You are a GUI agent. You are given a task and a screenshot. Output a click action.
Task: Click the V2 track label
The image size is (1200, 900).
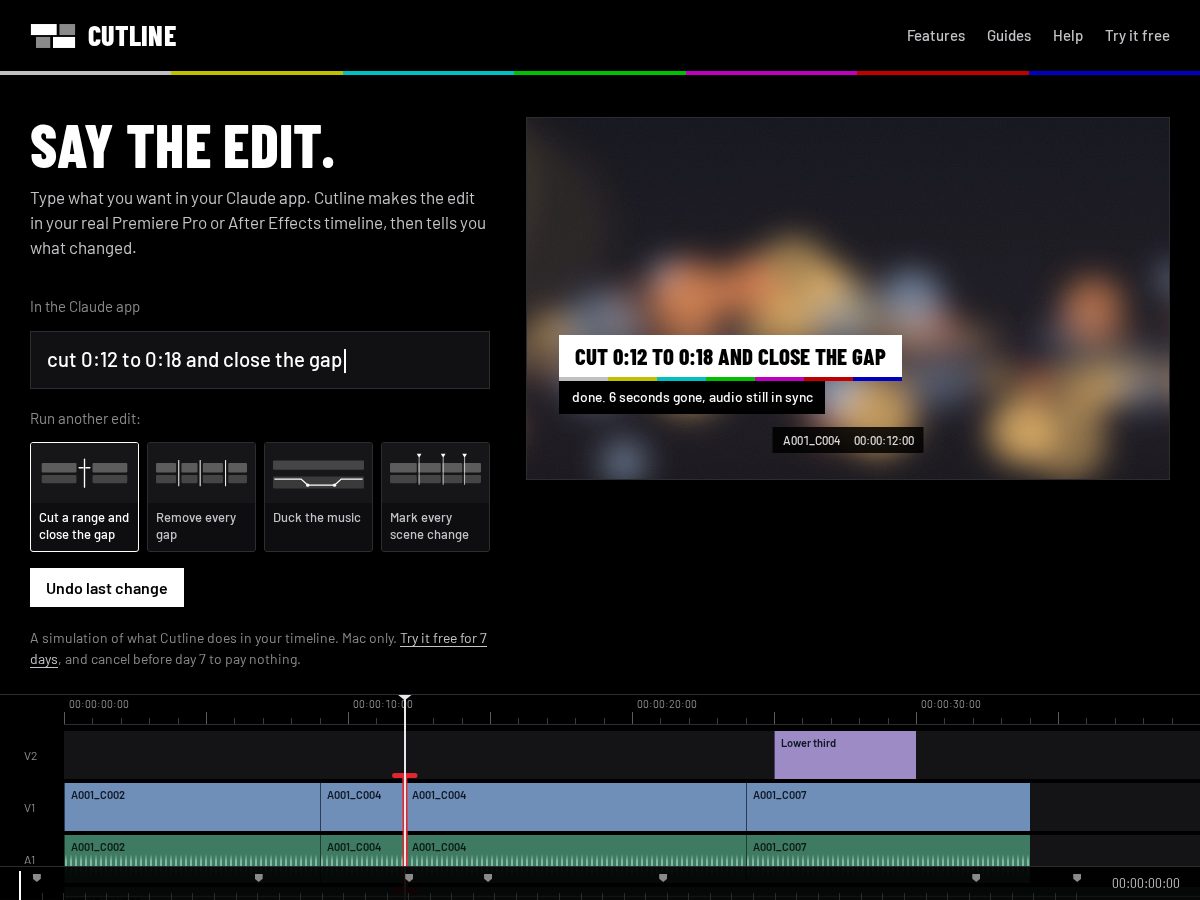pos(30,756)
